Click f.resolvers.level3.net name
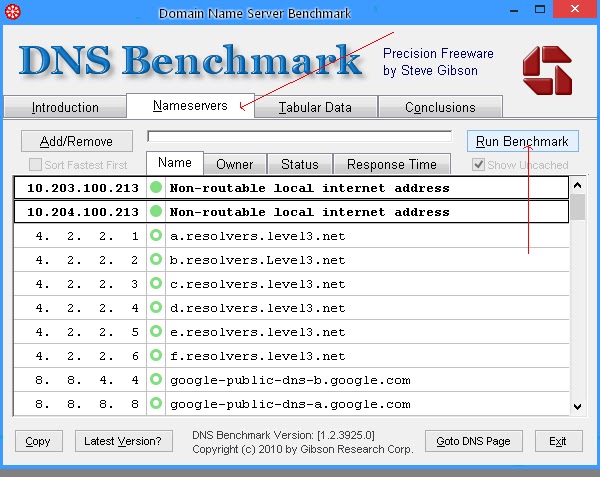The image size is (600, 477). click(x=258, y=356)
